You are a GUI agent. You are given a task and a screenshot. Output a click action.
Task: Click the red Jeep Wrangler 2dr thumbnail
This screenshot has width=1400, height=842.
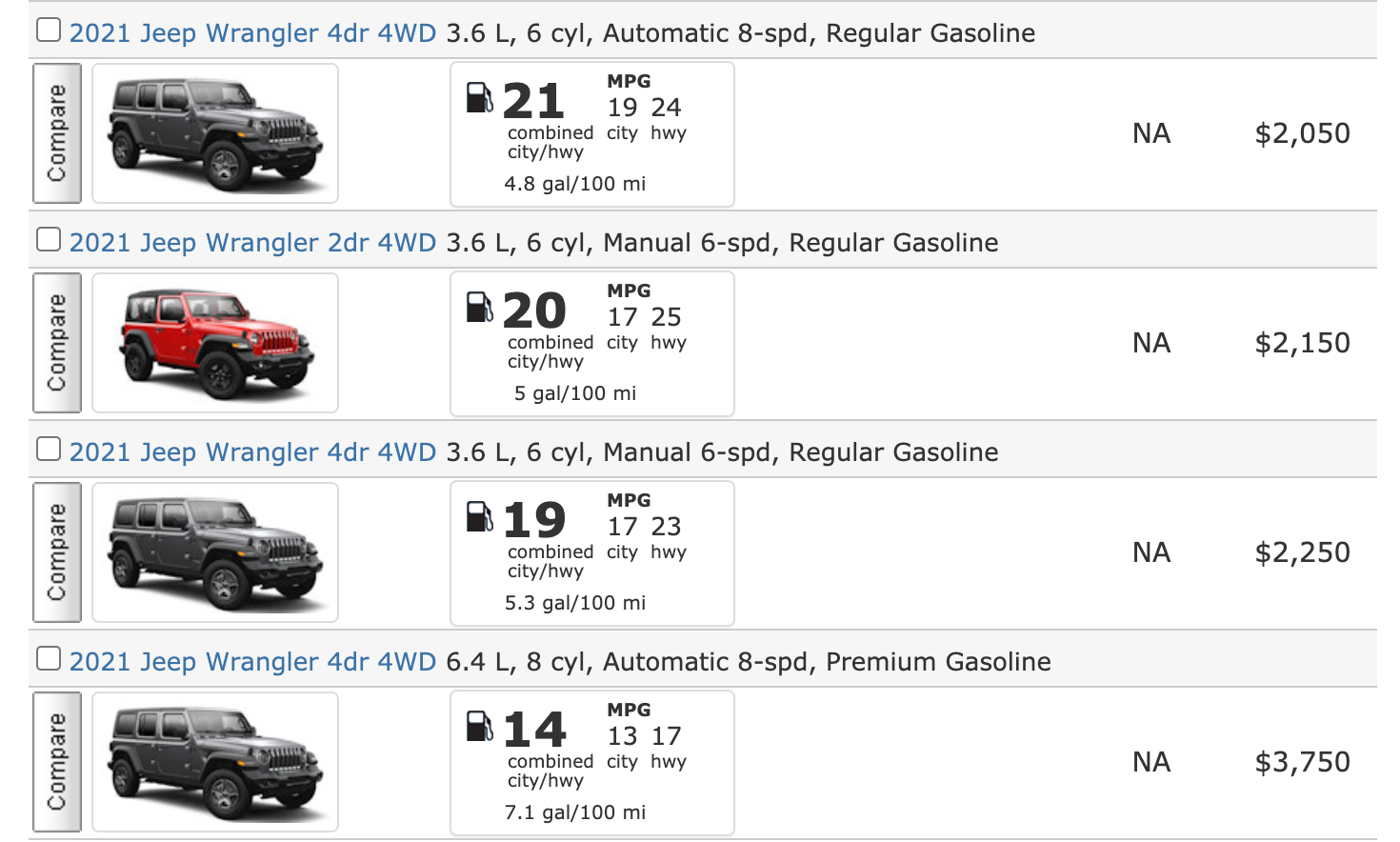215,343
